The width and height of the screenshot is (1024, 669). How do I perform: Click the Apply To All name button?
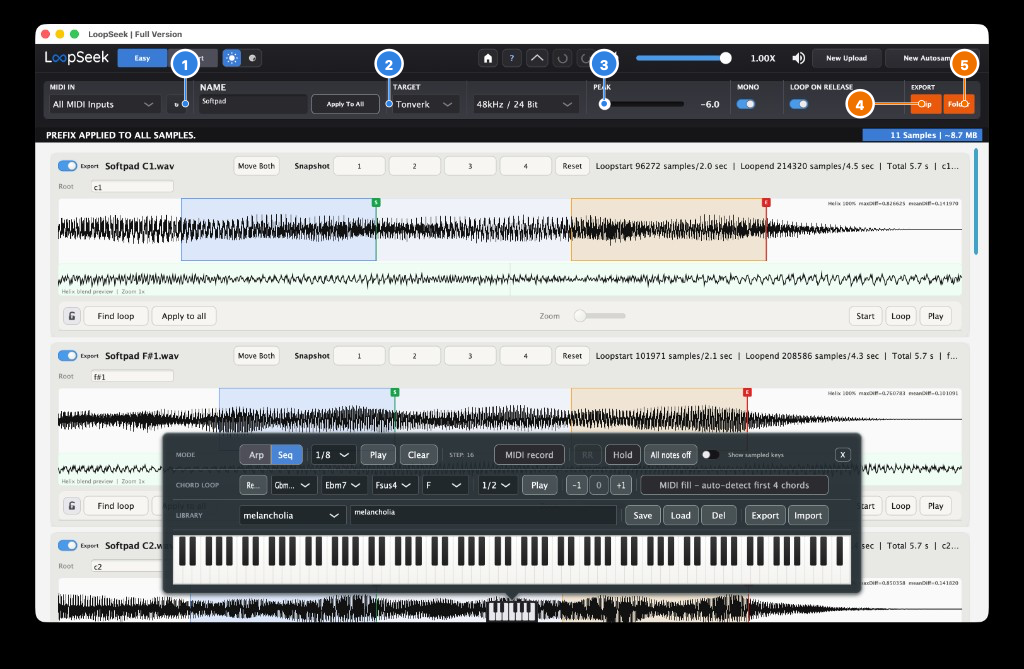(x=345, y=105)
